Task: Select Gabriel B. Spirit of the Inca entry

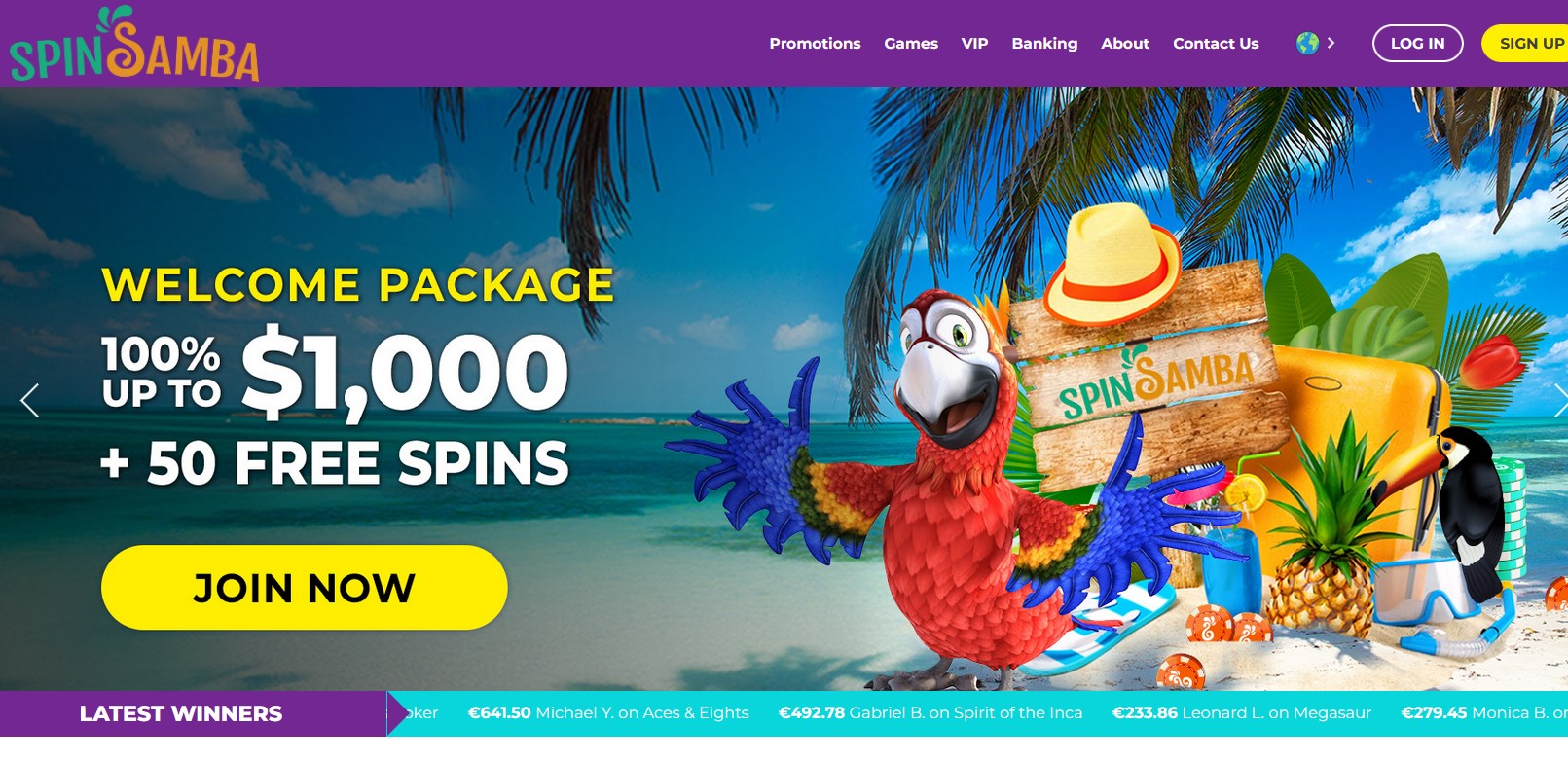Action: (930, 712)
